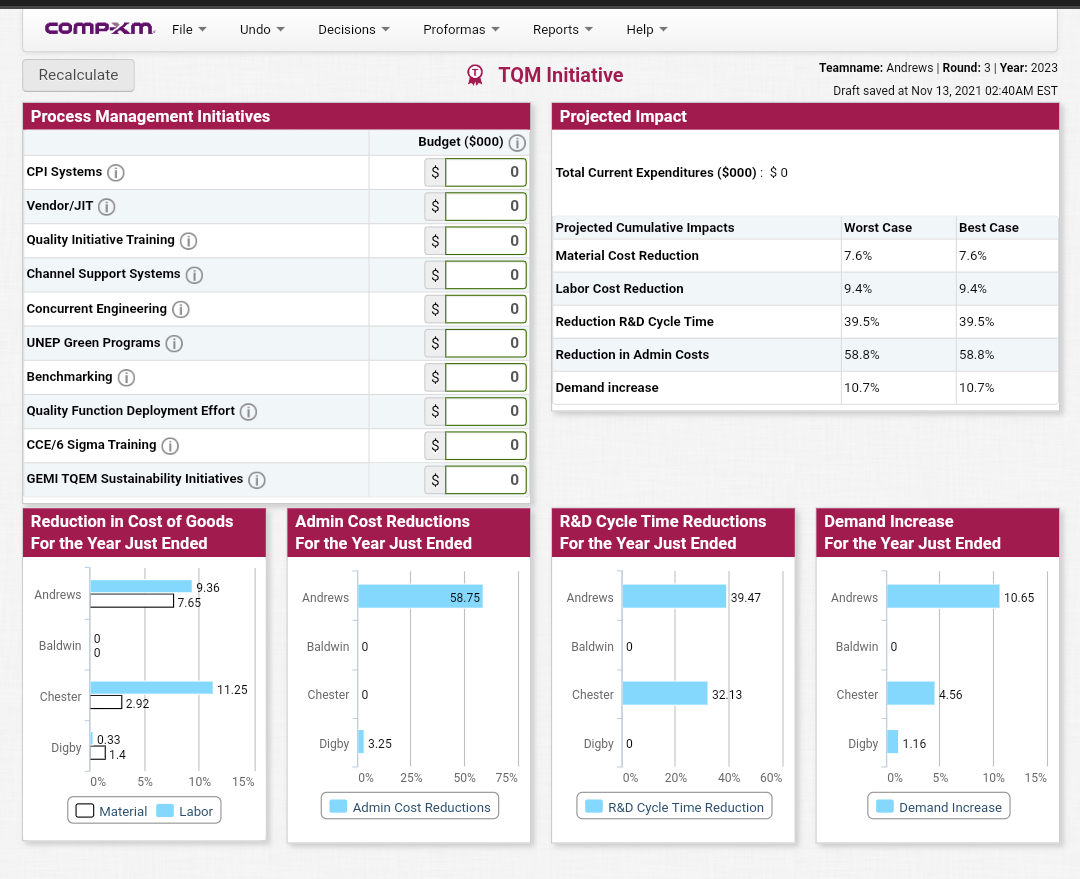Click the Worst Case column header

[x=878, y=228]
